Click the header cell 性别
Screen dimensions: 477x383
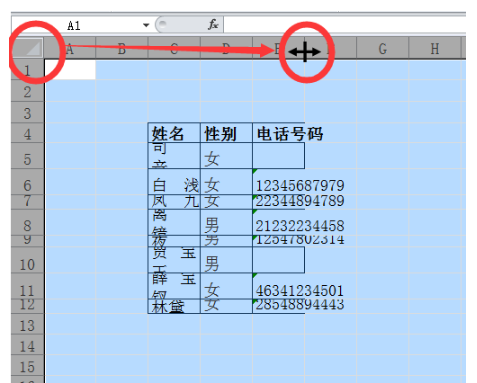coord(226,133)
